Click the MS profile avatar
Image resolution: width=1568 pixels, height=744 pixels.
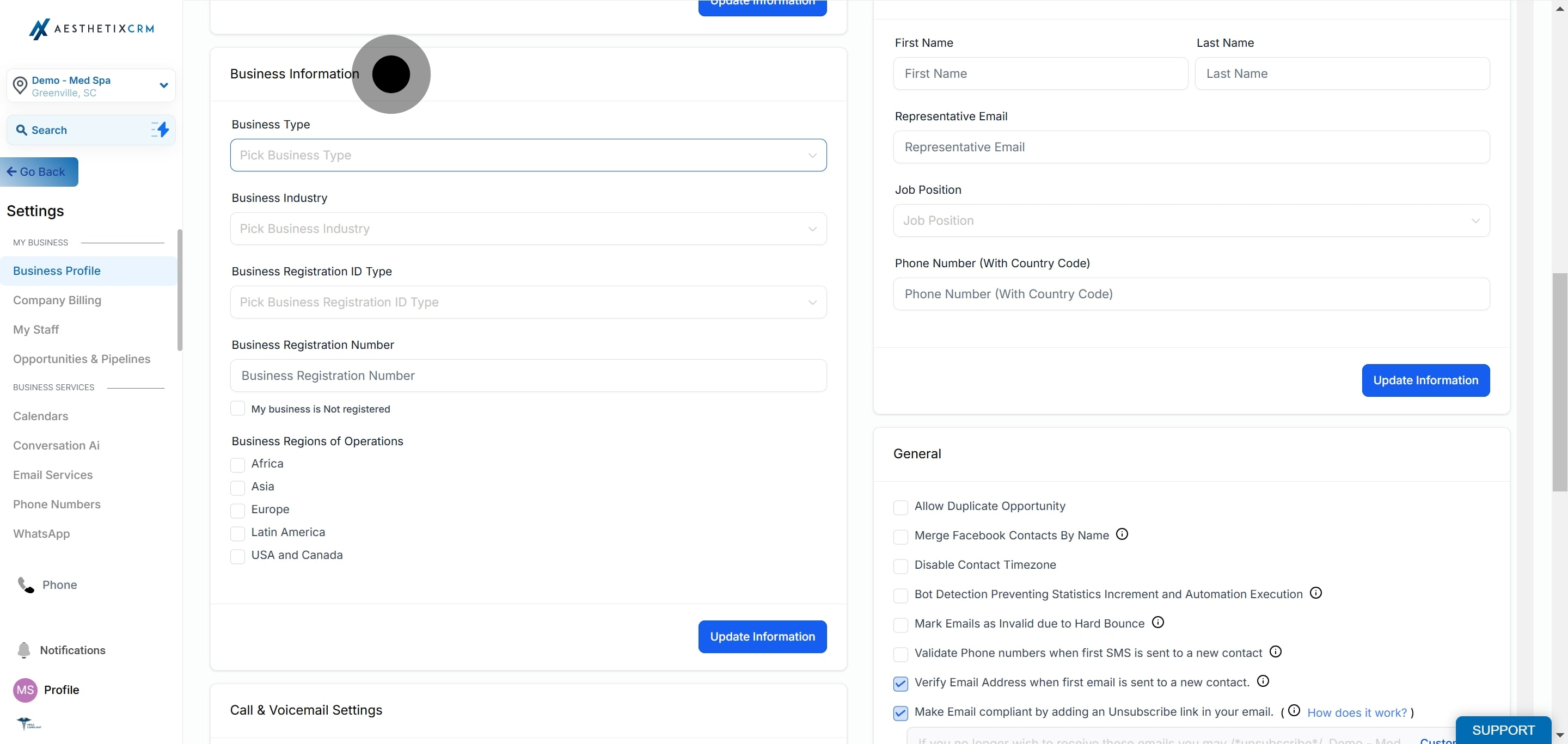point(25,690)
